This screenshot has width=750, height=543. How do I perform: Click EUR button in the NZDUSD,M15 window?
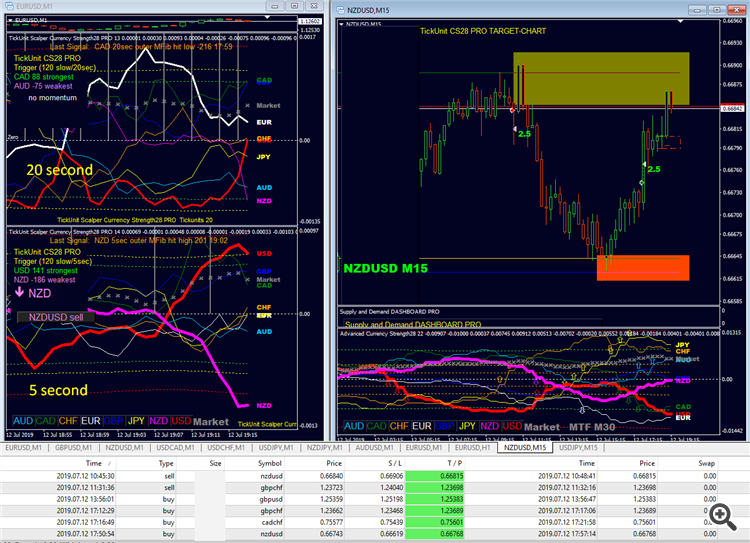tap(421, 426)
